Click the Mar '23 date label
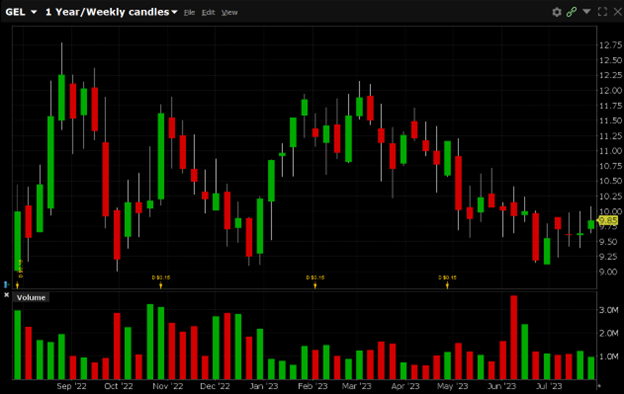The image size is (624, 394). [356, 386]
